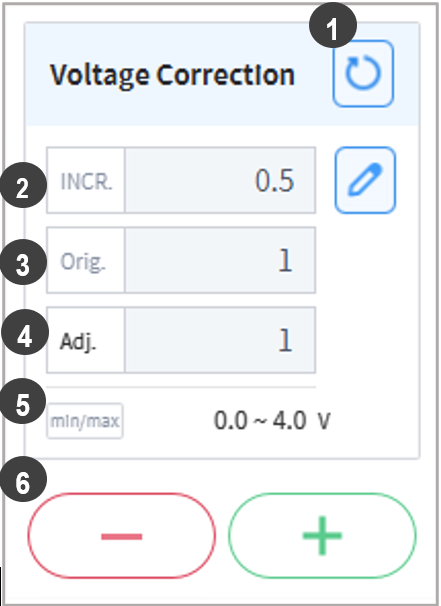Click callout marker number 2

pyautogui.click(x=23, y=185)
